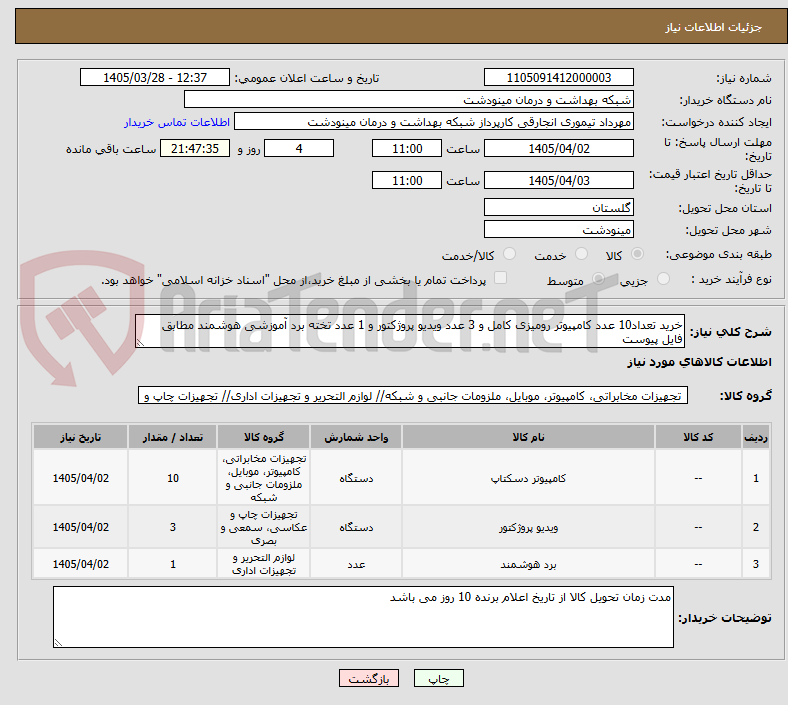Viewport: 788px width, 705px height.
Task: Click the لوازم التحریر و تجهیزات اداری group cell
Action: tap(264, 564)
